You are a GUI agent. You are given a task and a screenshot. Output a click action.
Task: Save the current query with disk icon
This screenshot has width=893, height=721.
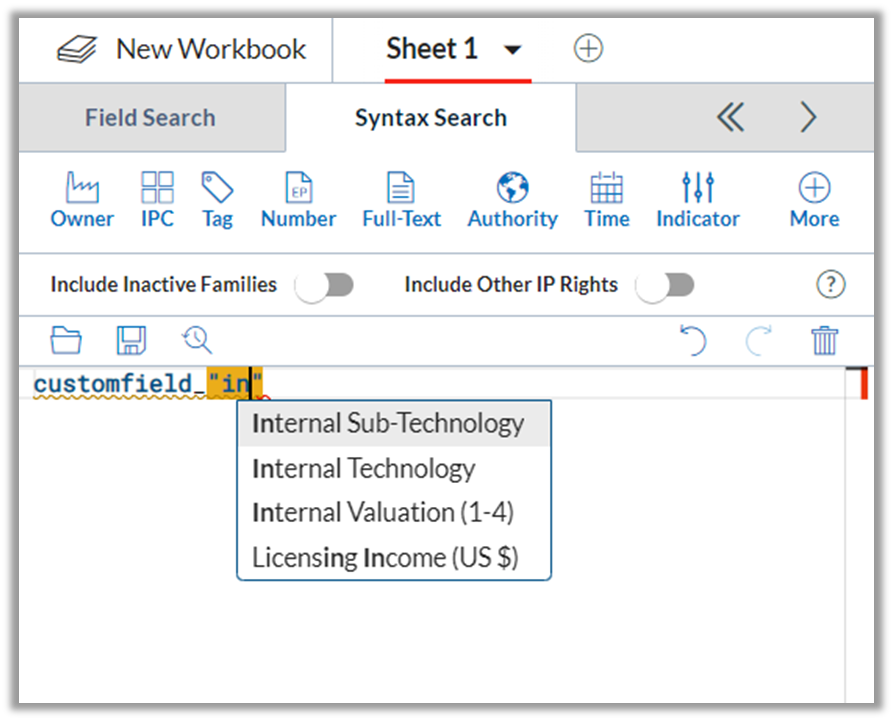(131, 340)
